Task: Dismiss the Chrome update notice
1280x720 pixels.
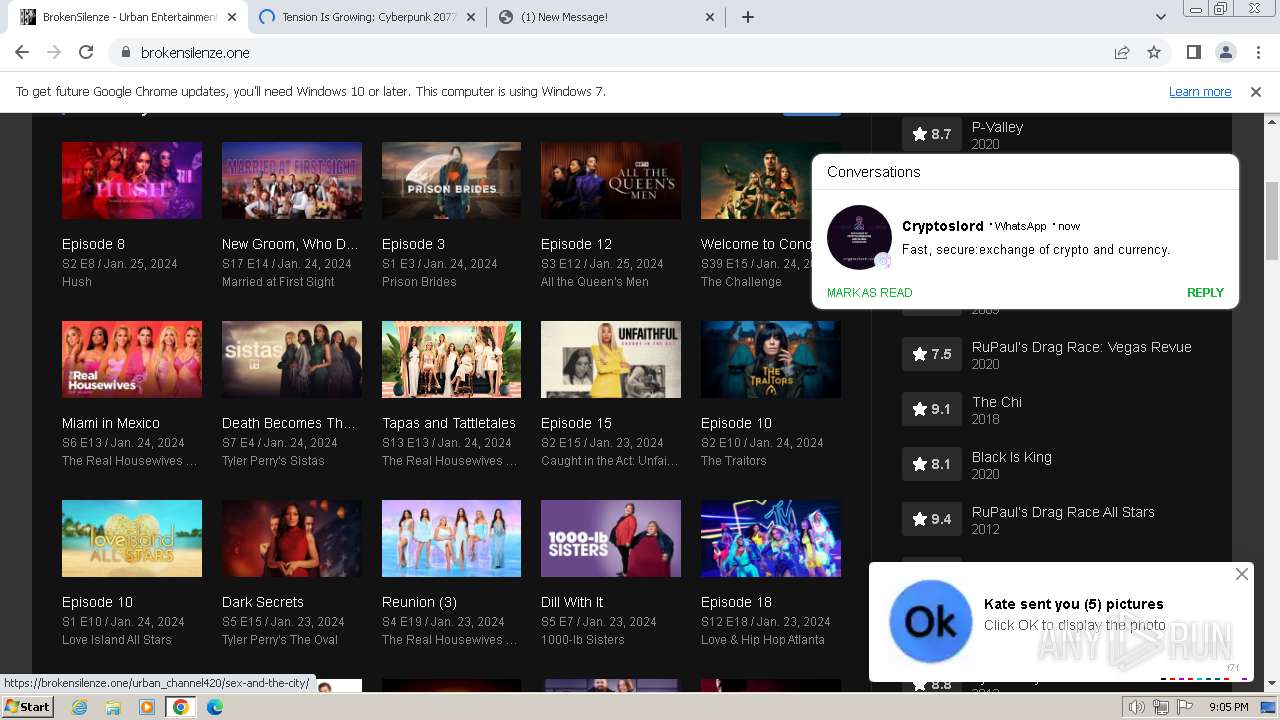Action: pos(1256,92)
